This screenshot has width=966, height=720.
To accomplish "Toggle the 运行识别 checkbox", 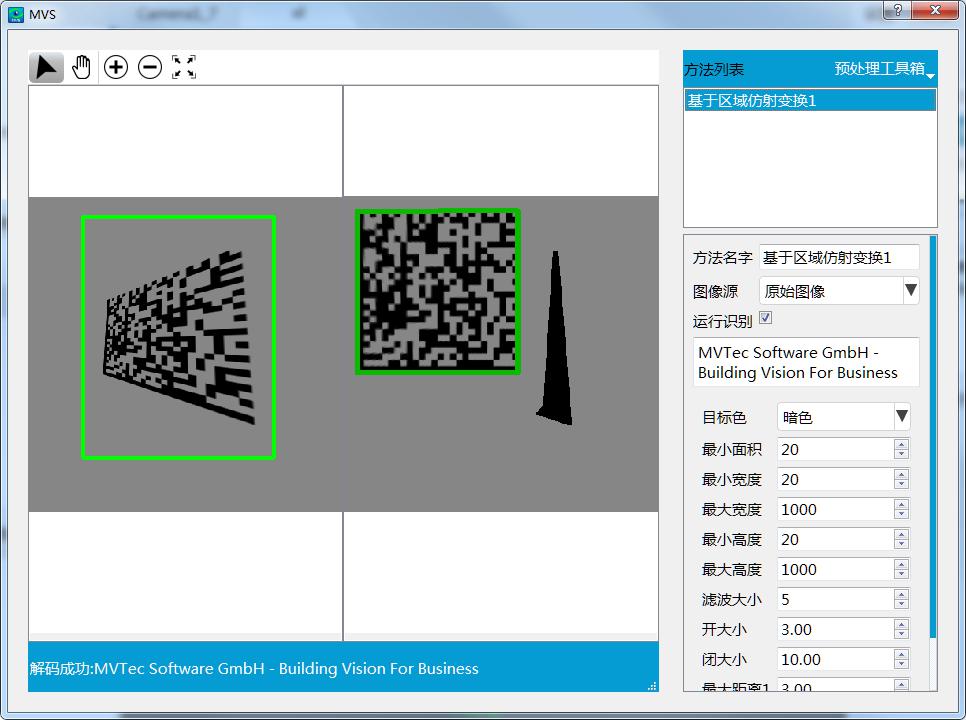I will (766, 318).
